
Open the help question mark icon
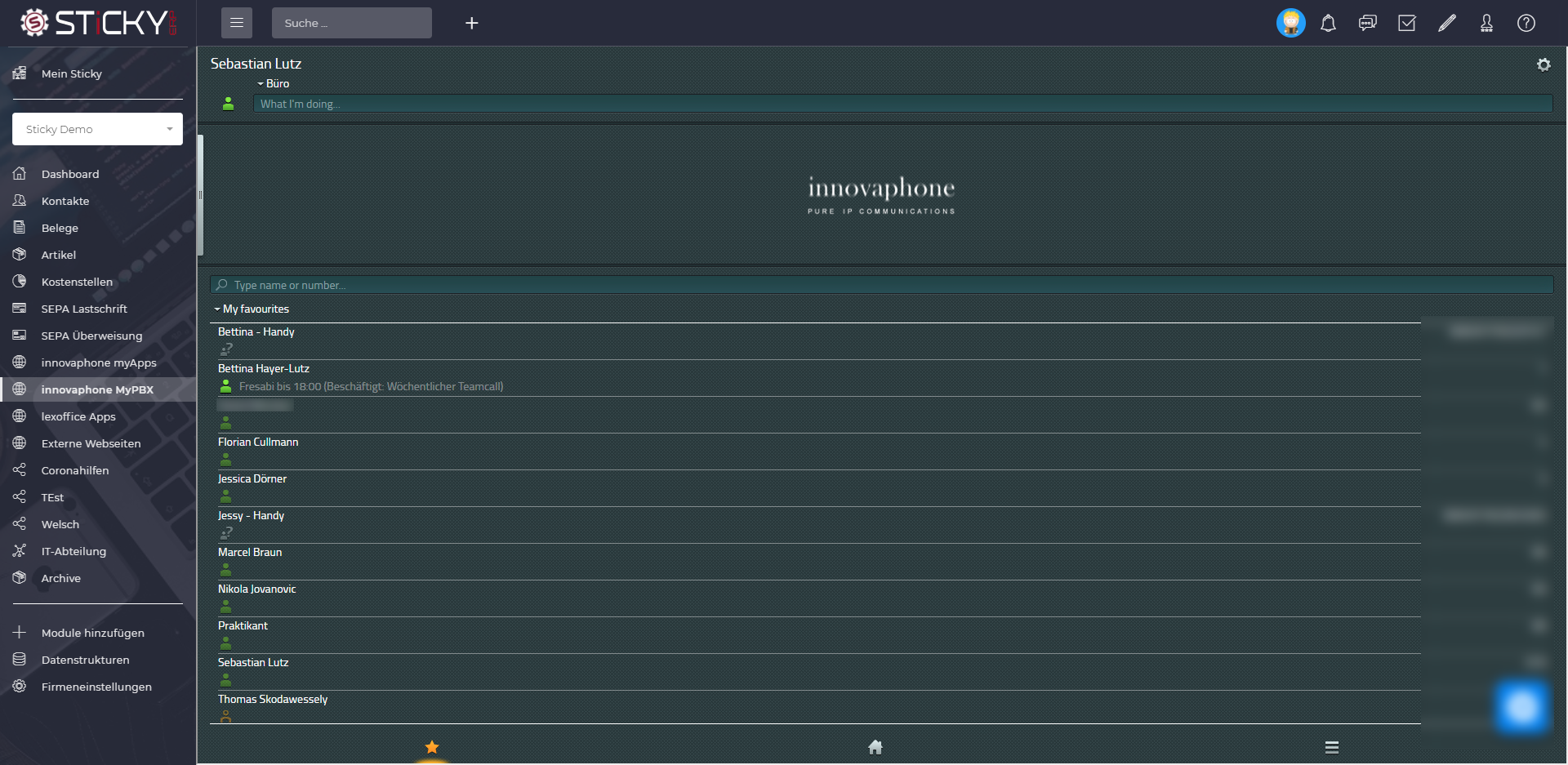1526,23
